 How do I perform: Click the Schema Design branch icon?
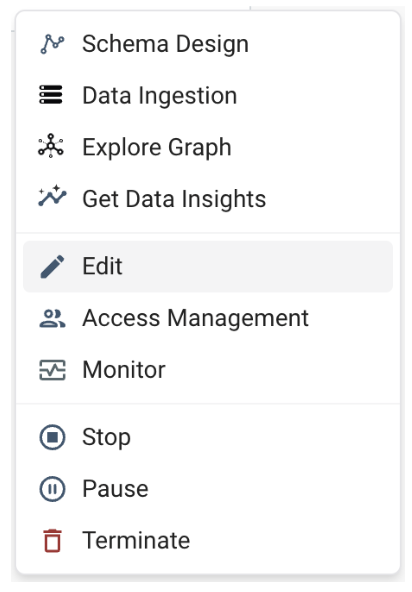click(x=52, y=44)
